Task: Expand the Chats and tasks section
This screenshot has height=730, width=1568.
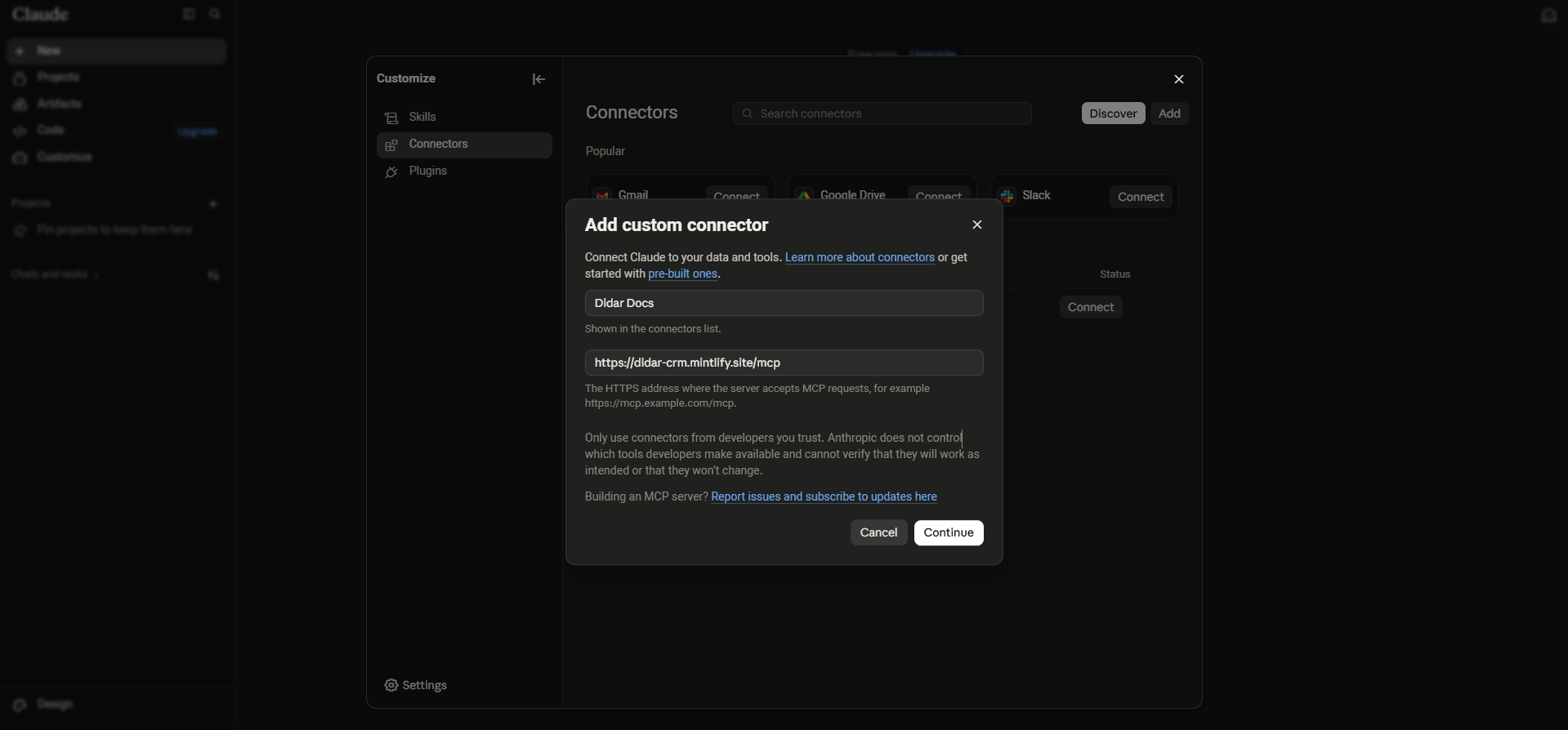Action: pos(55,275)
